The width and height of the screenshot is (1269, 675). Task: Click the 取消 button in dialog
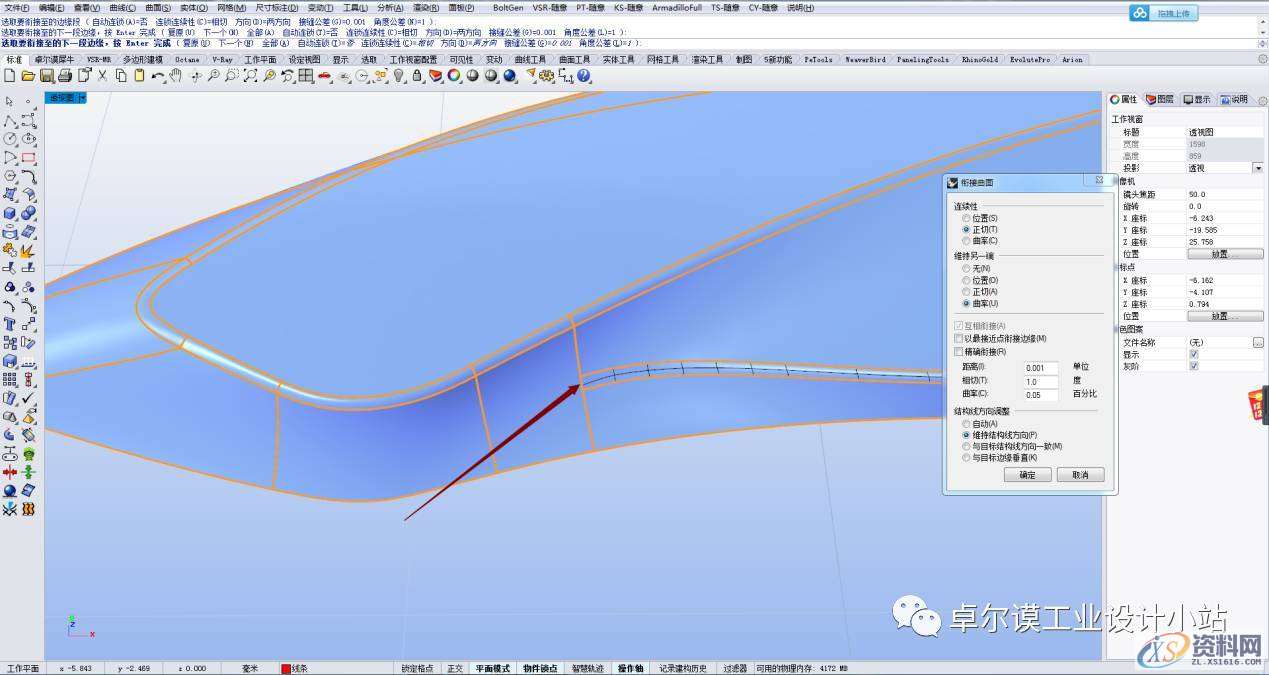(1079, 475)
